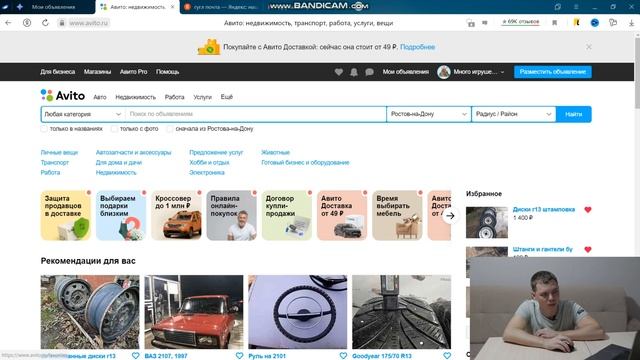Click the www.avito.ru address field

89,23
